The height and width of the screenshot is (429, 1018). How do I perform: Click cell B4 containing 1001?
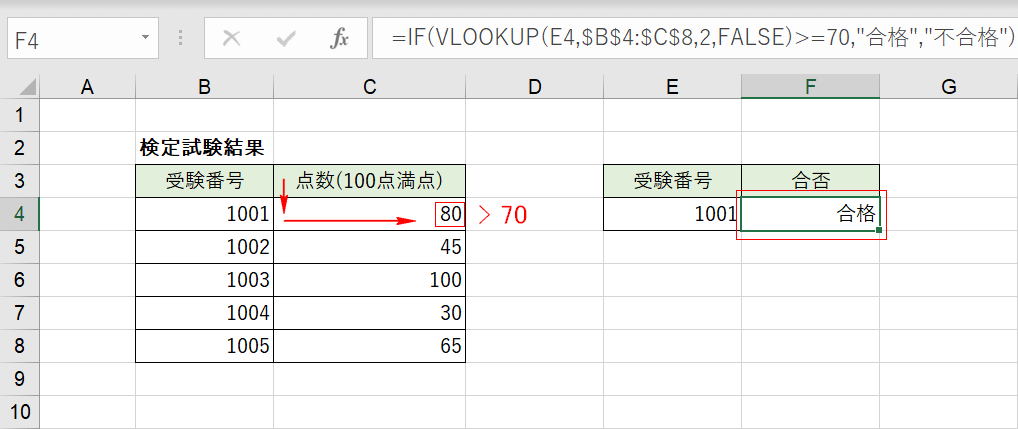pos(205,214)
